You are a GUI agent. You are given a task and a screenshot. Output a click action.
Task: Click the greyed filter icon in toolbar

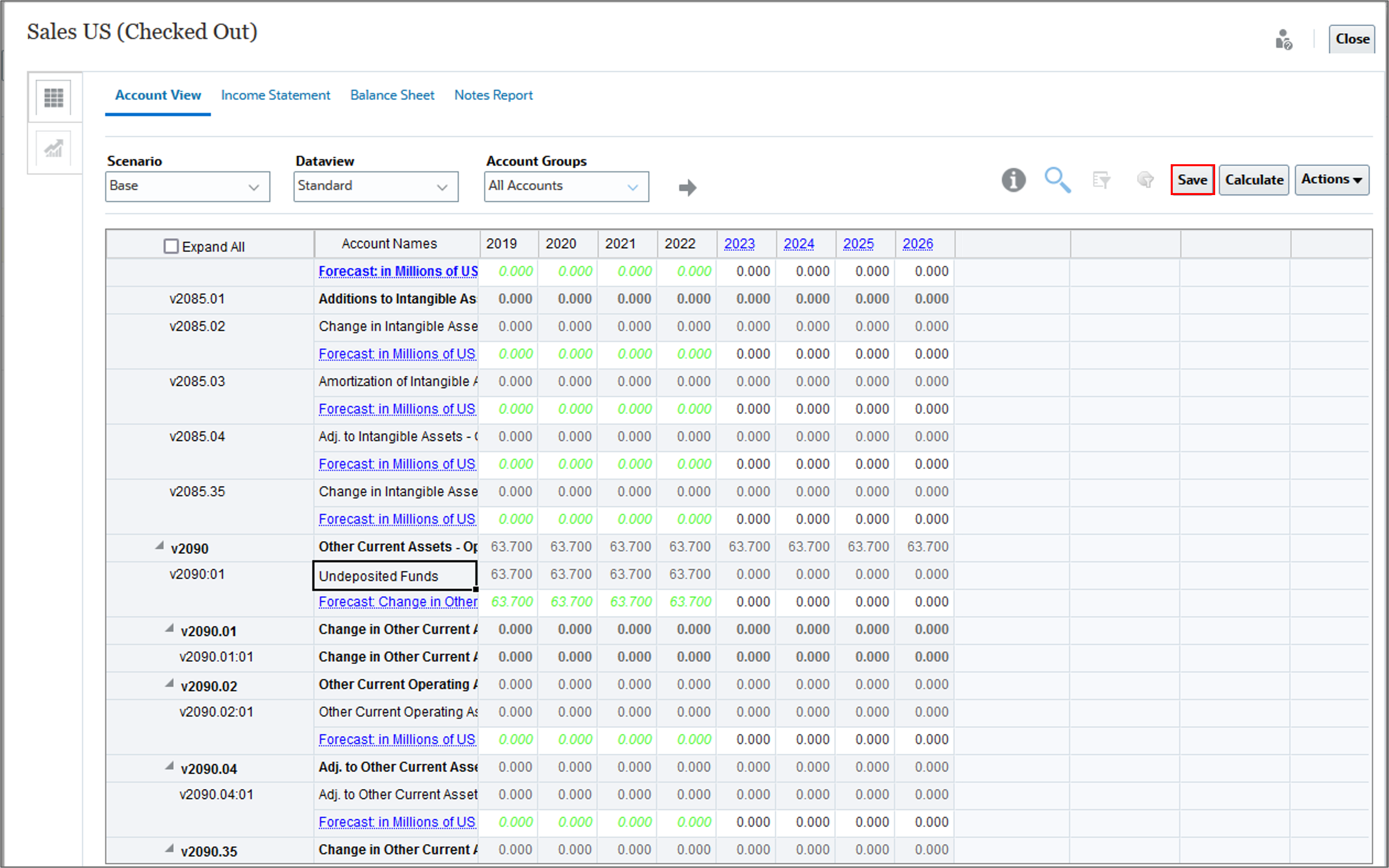tap(1101, 180)
